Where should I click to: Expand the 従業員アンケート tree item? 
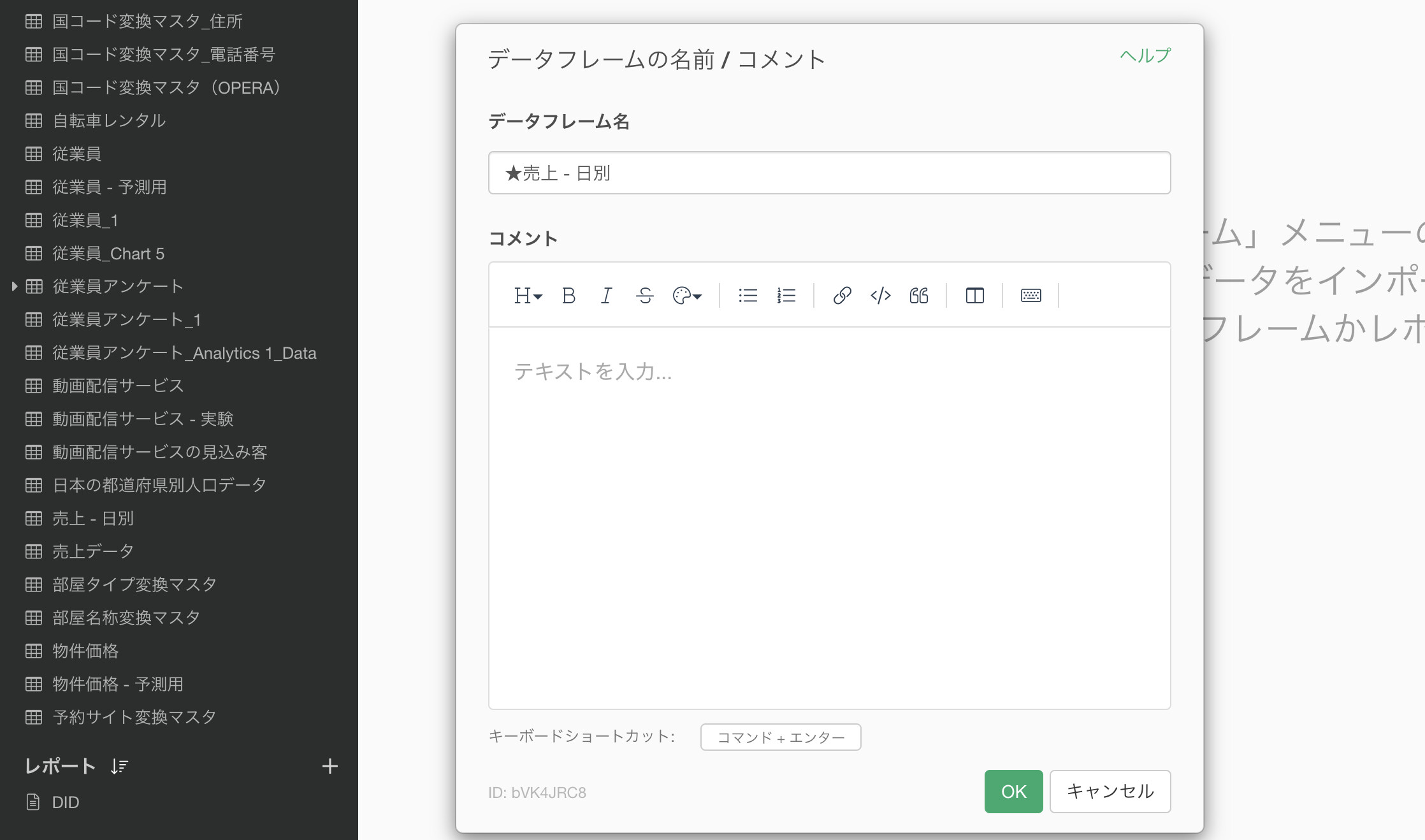(14, 287)
